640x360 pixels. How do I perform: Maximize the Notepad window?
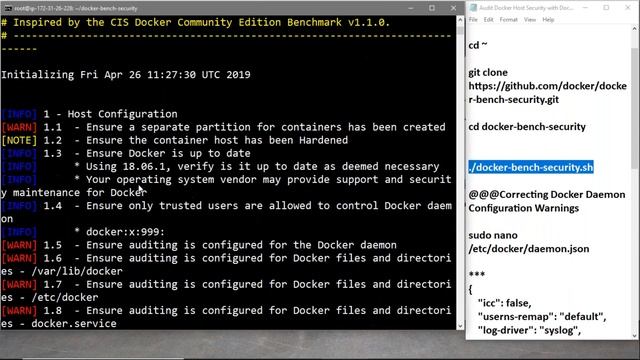click(606, 8)
